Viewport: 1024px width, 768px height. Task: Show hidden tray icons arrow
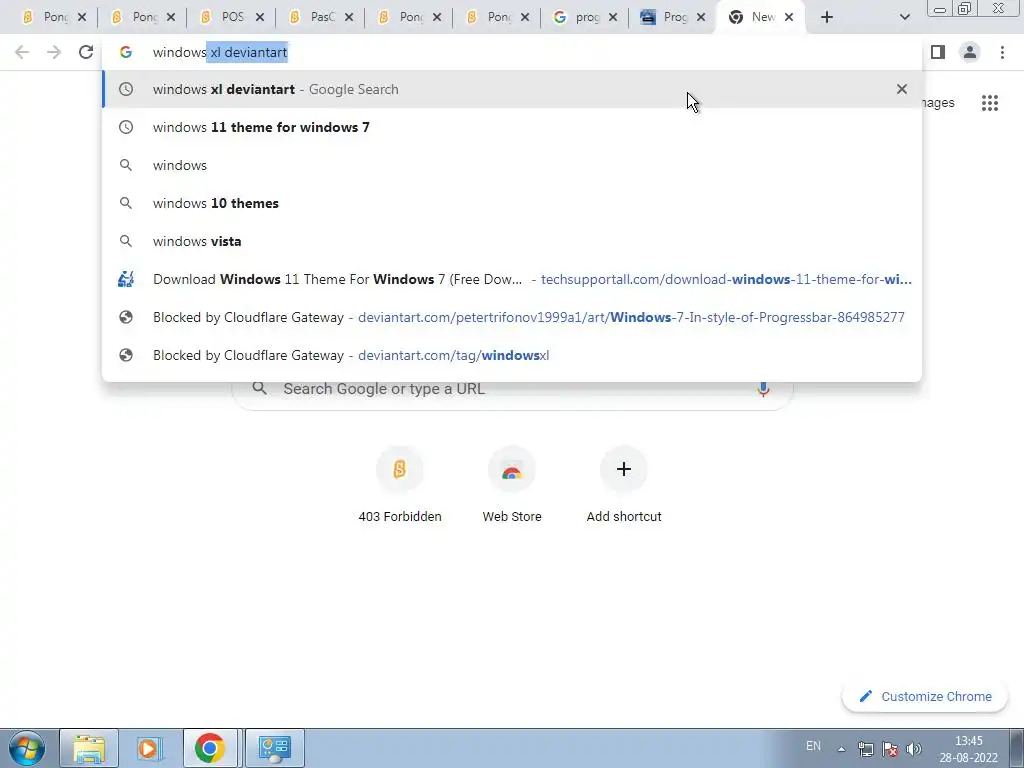842,749
